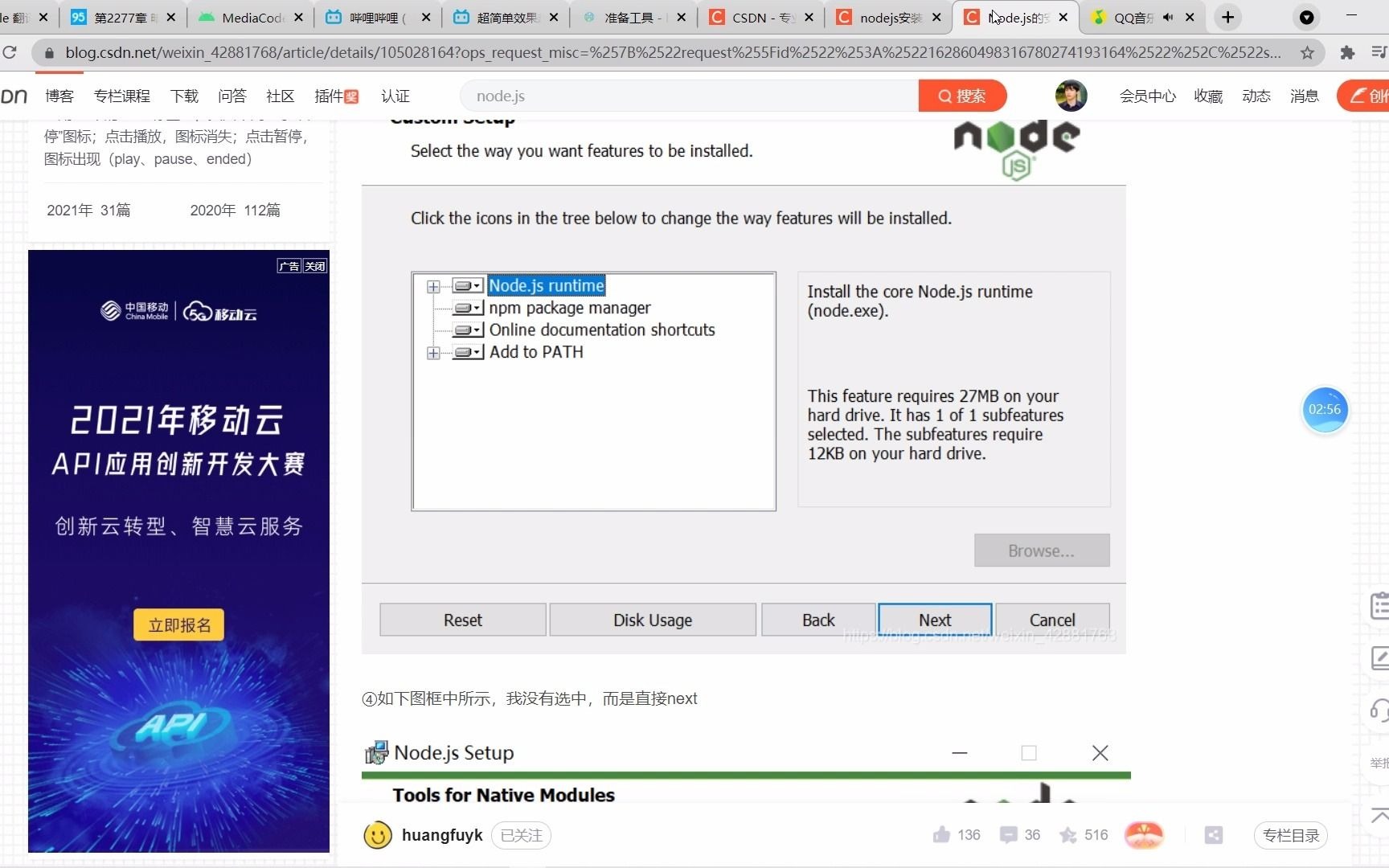Viewport: 1389px width, 868px height.
Task: Open a new browser tab
Action: click(1227, 17)
